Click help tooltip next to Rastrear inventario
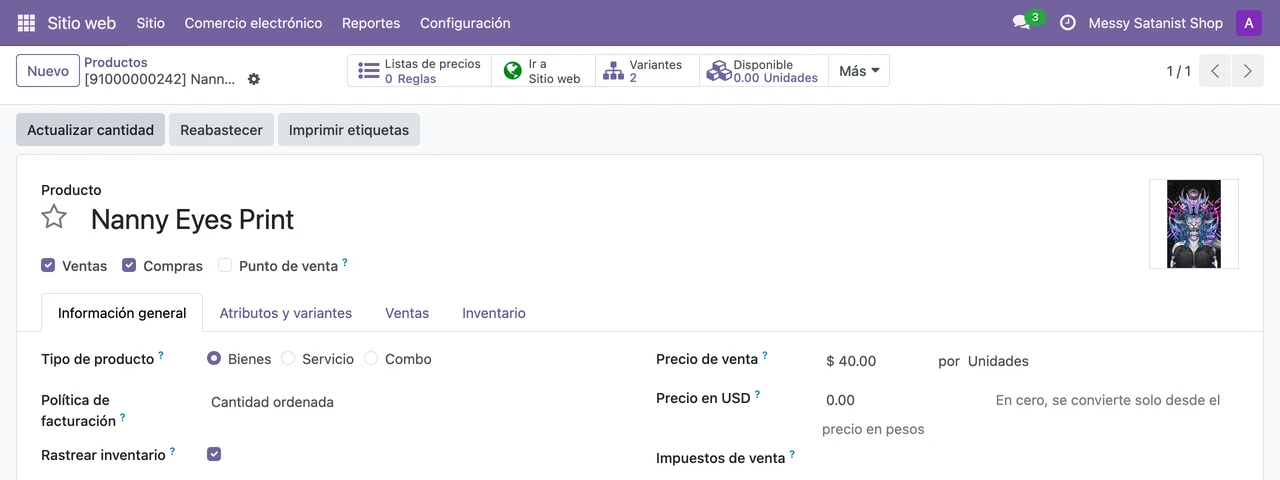1280x480 pixels. (x=172, y=451)
